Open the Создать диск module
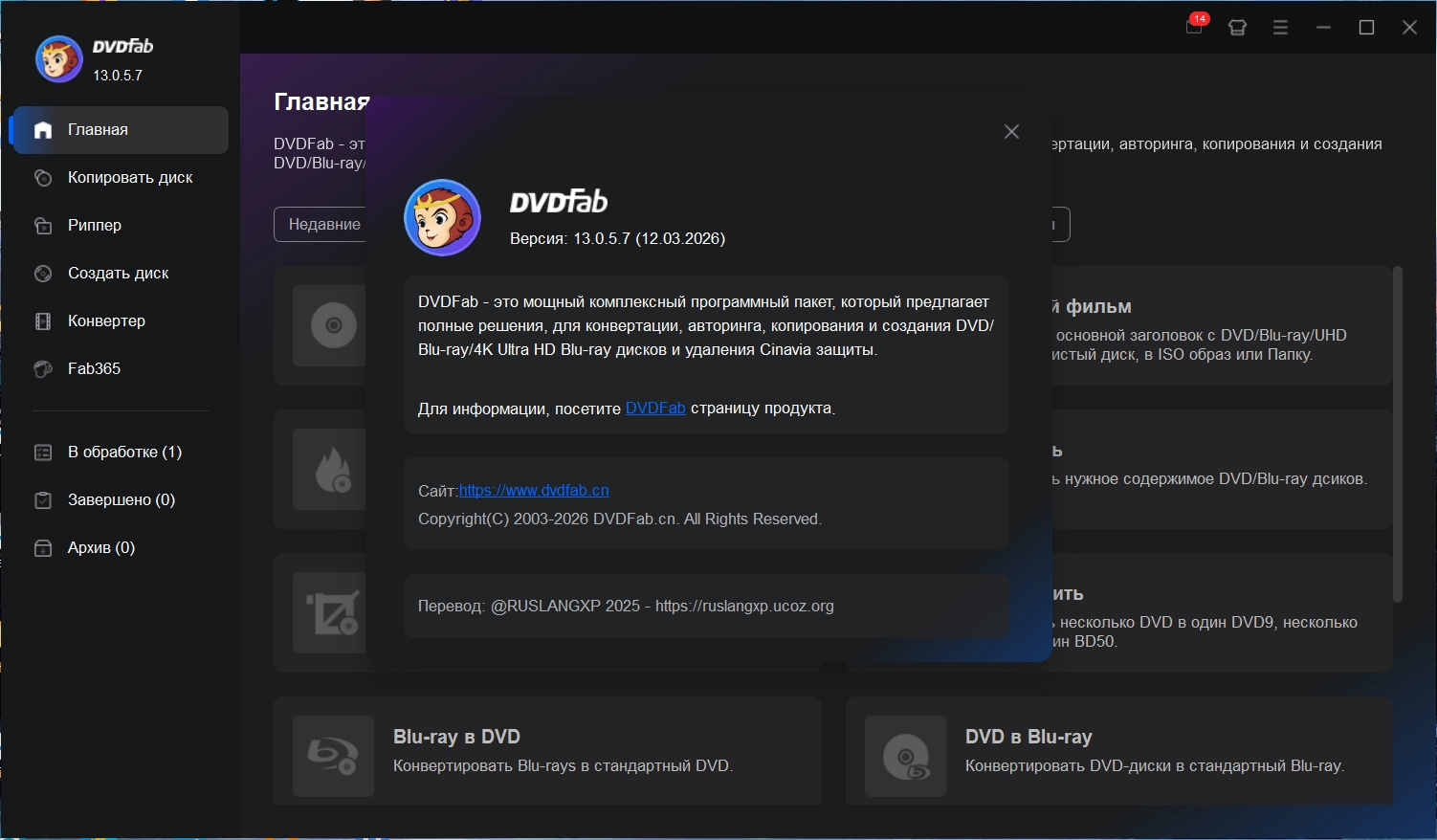The image size is (1437, 840). 120,274
